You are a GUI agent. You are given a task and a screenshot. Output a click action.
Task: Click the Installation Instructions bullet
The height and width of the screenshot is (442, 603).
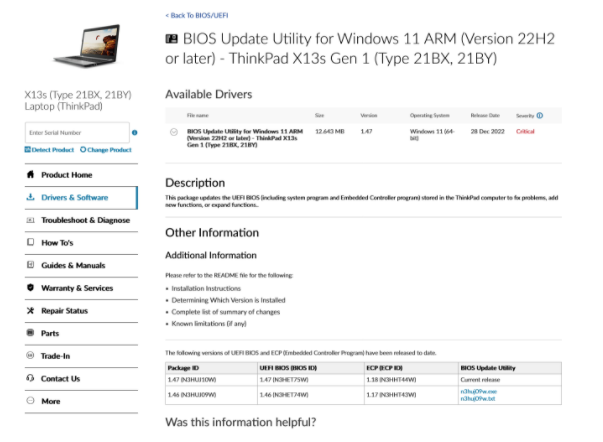[x=206, y=289]
